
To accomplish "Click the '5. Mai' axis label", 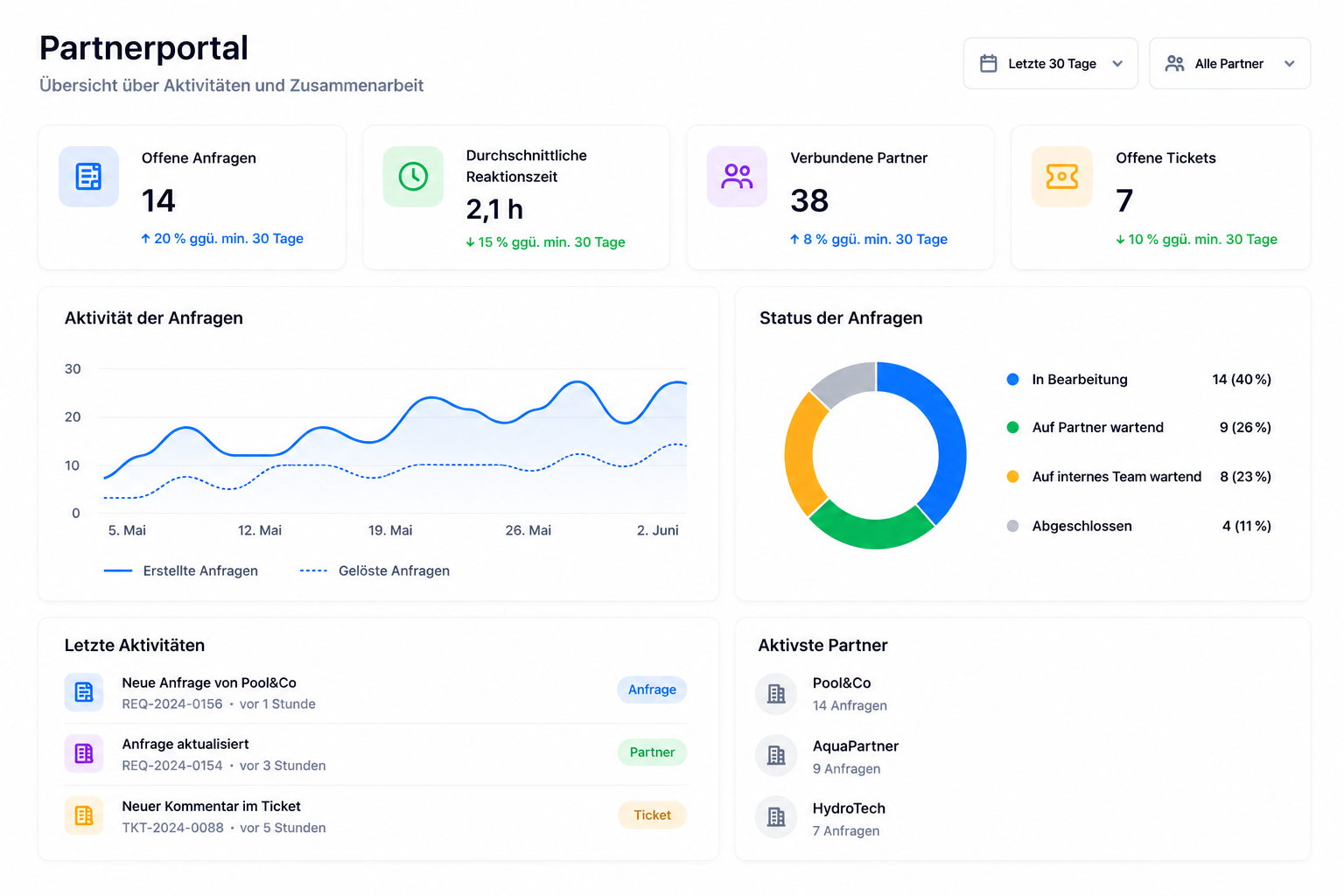I will [x=127, y=530].
